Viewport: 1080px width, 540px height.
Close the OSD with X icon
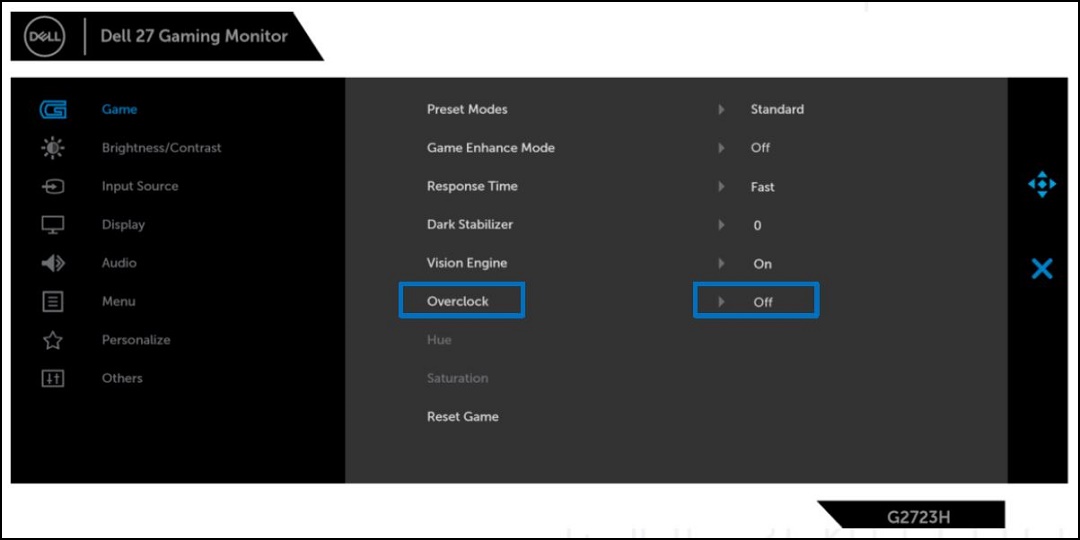coord(1042,268)
